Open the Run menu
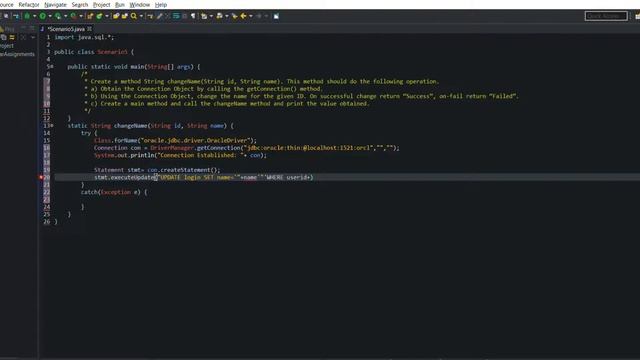The width and height of the screenshot is (640, 360). pyautogui.click(x=120, y=5)
